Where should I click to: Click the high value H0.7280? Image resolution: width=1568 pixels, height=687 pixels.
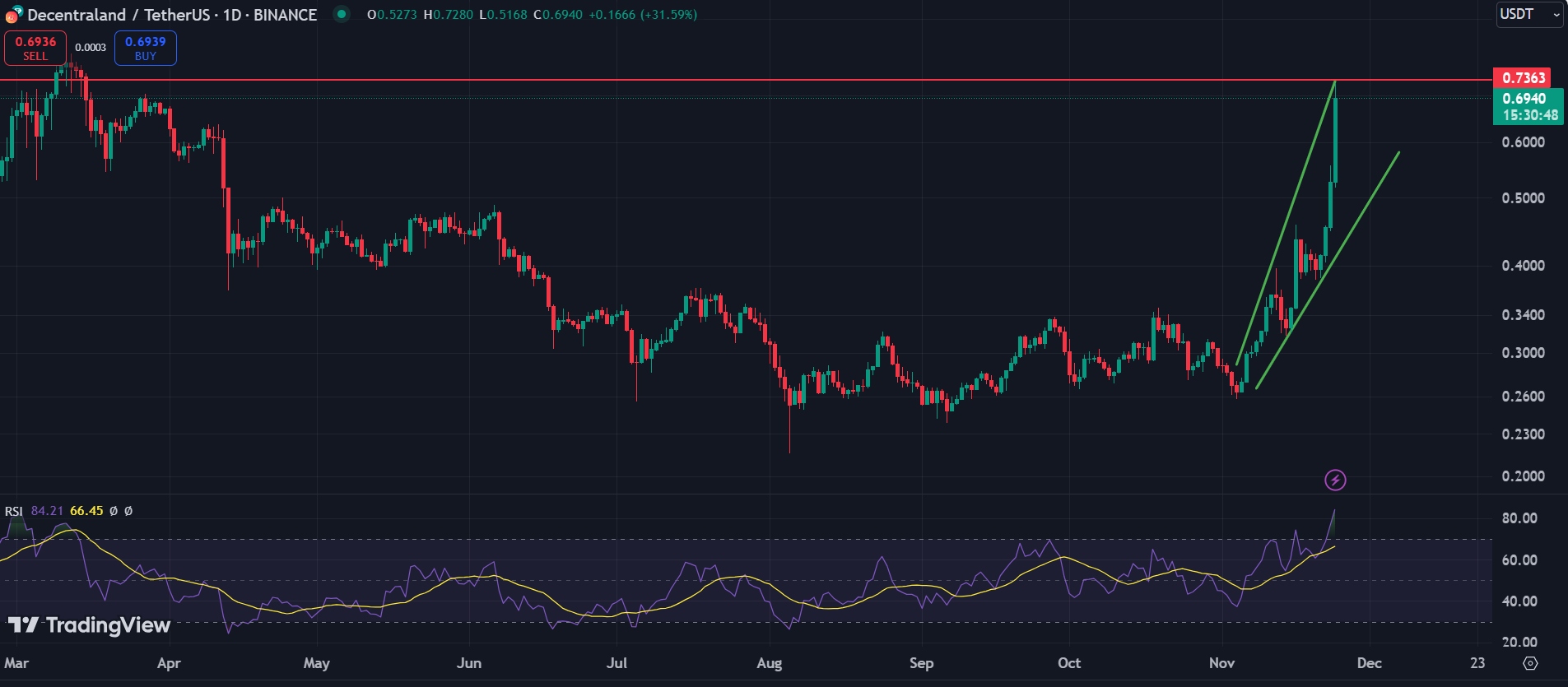[x=448, y=15]
